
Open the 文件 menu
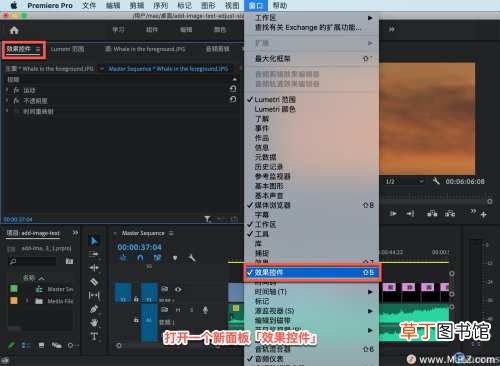(x=89, y=5)
